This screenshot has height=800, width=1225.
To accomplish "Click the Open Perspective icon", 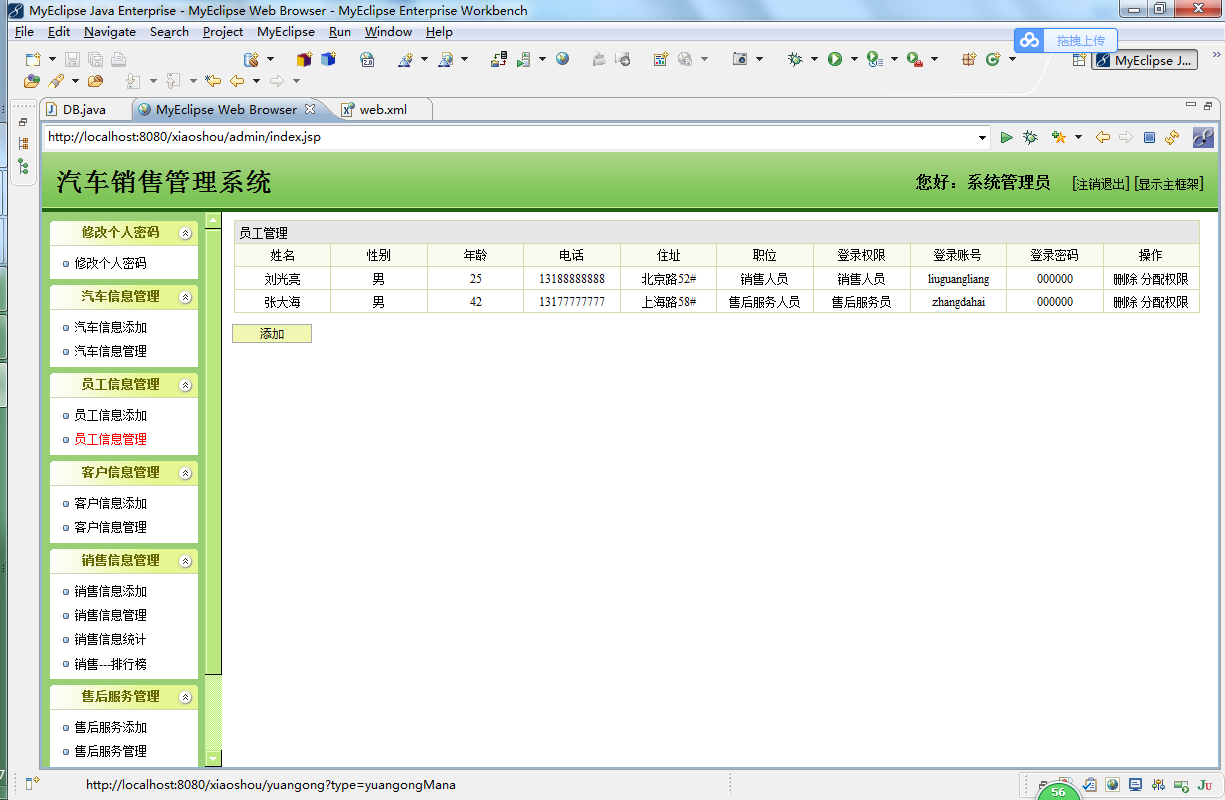I will pyautogui.click(x=1079, y=60).
